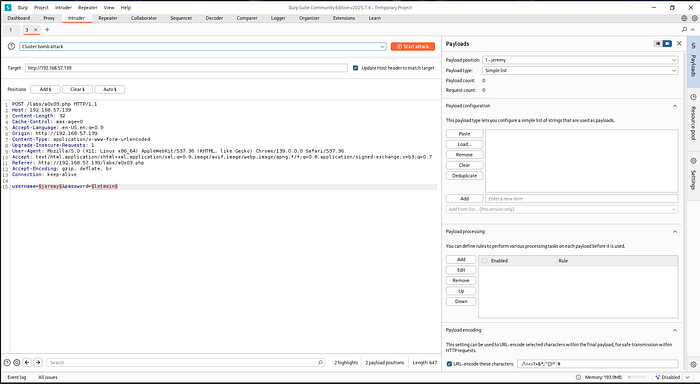
Task: Focus the Enter a new item field
Action: click(x=582, y=199)
